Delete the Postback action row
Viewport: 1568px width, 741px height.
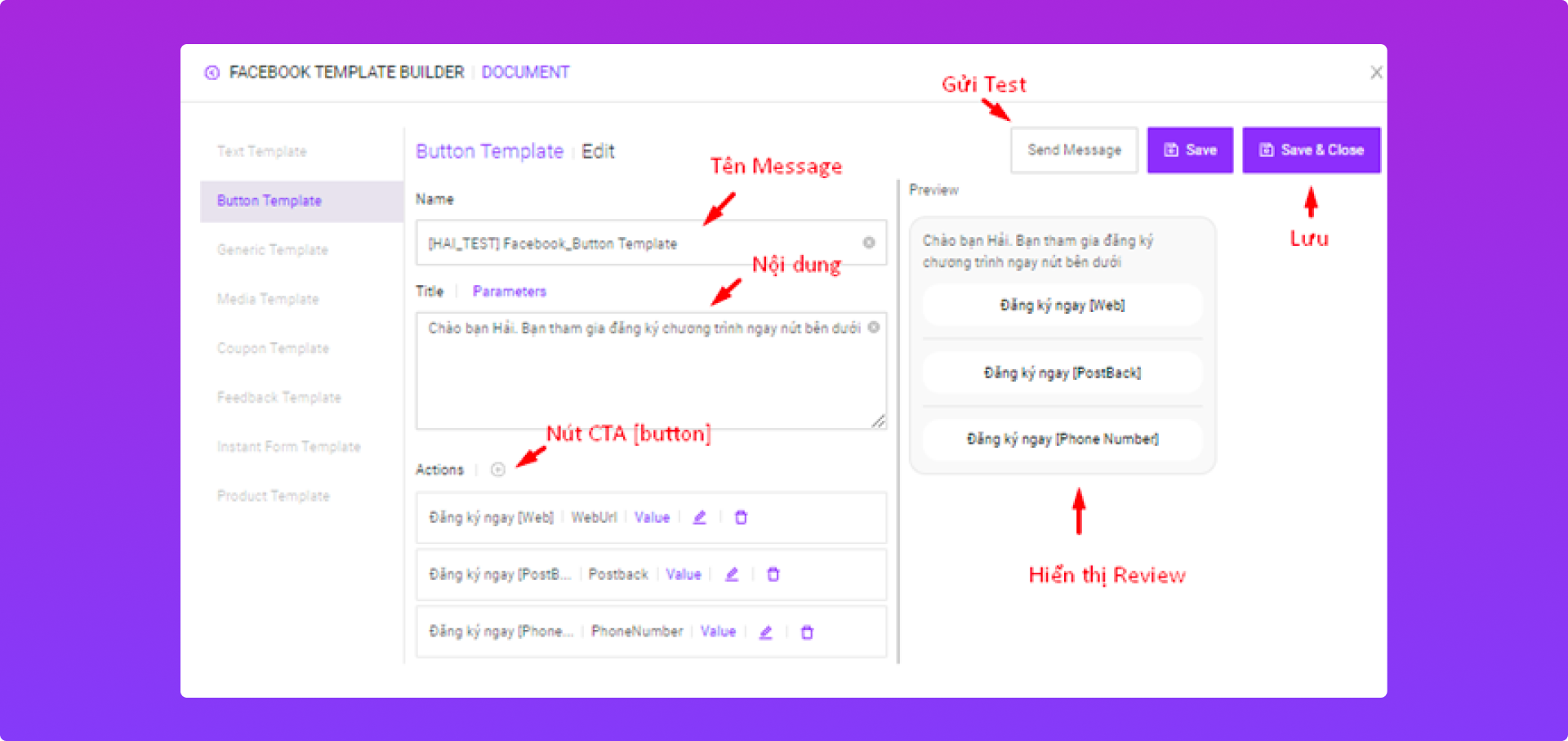pos(773,574)
